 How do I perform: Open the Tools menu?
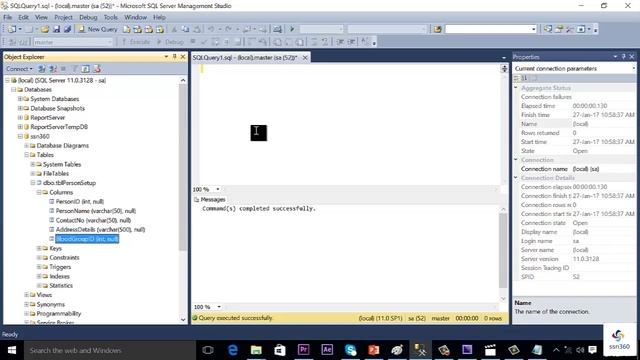(111, 17)
